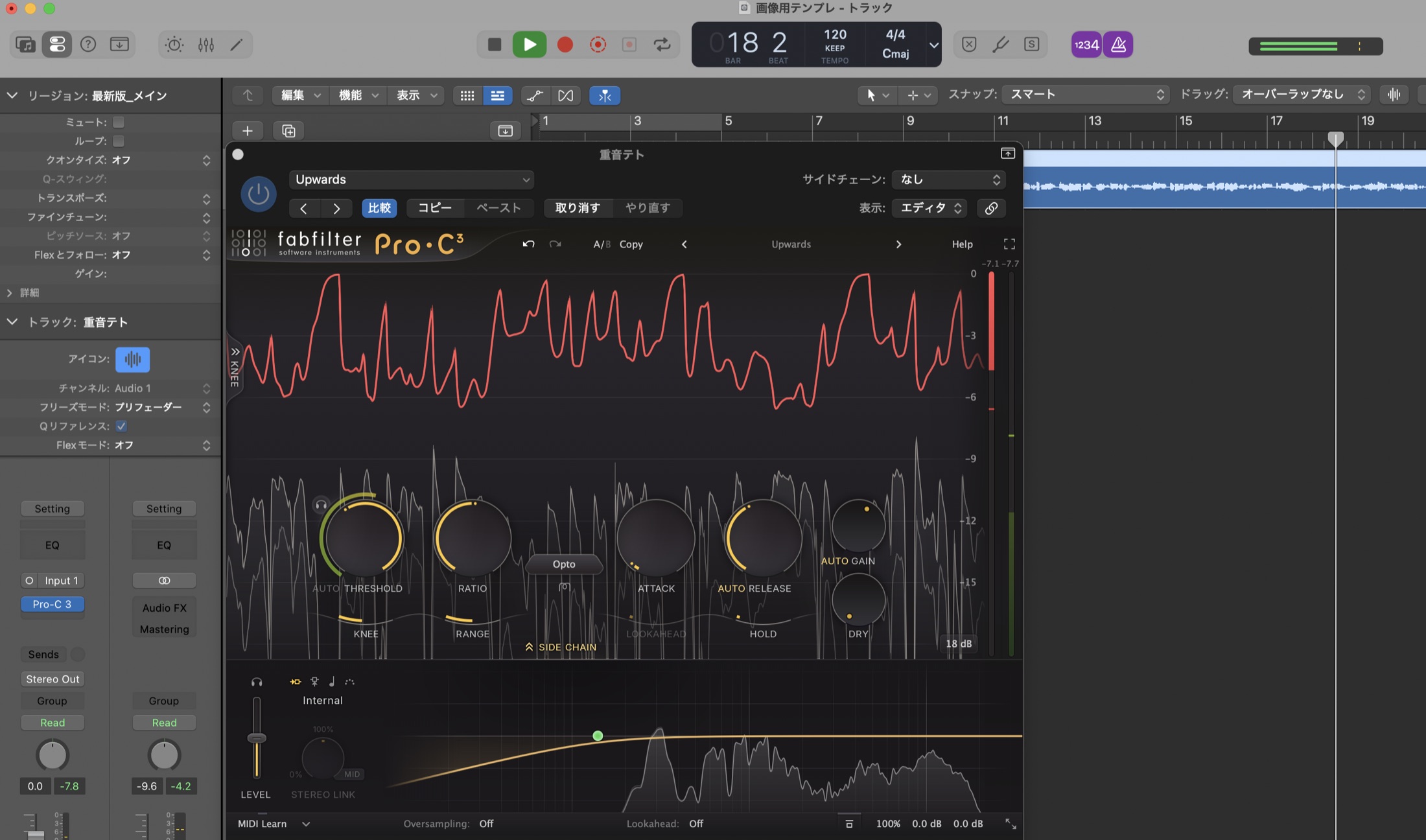The width and height of the screenshot is (1426, 840).
Task: Toggle the Inspector icon button
Action: pyautogui.click(x=57, y=45)
